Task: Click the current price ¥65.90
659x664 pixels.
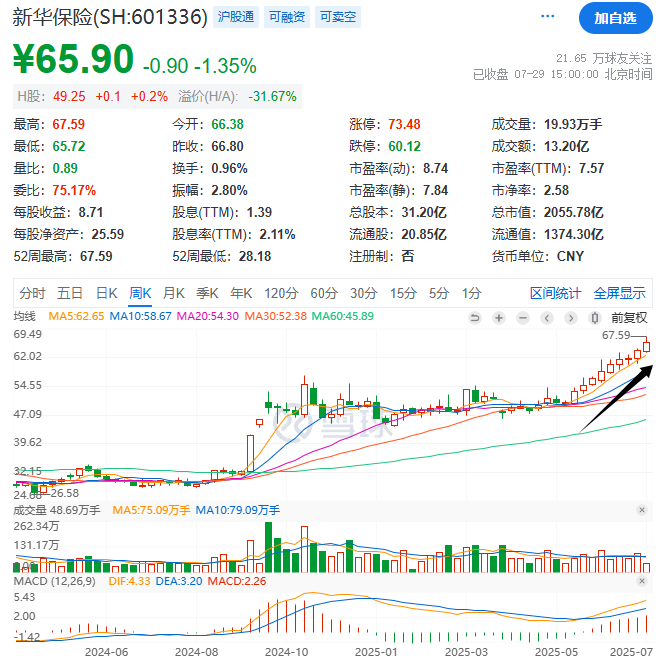Action: point(74,58)
